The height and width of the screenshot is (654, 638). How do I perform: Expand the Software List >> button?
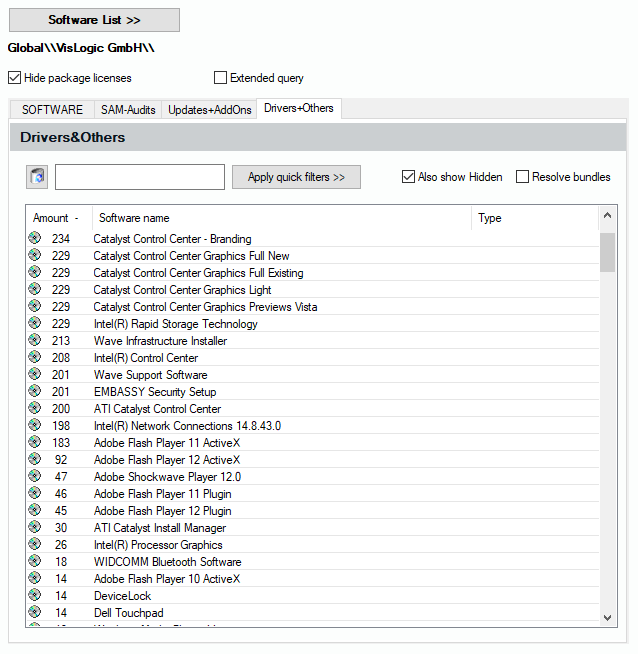click(x=94, y=20)
